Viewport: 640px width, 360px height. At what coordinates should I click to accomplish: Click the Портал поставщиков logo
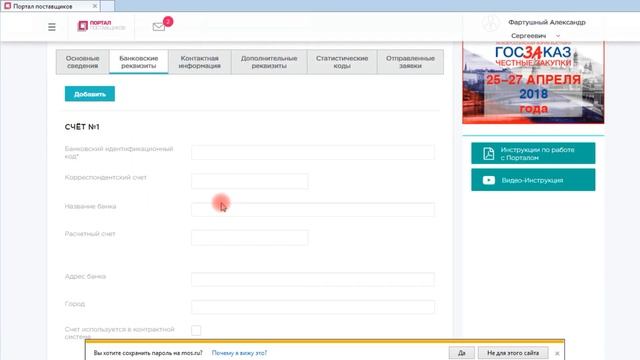[x=101, y=26]
